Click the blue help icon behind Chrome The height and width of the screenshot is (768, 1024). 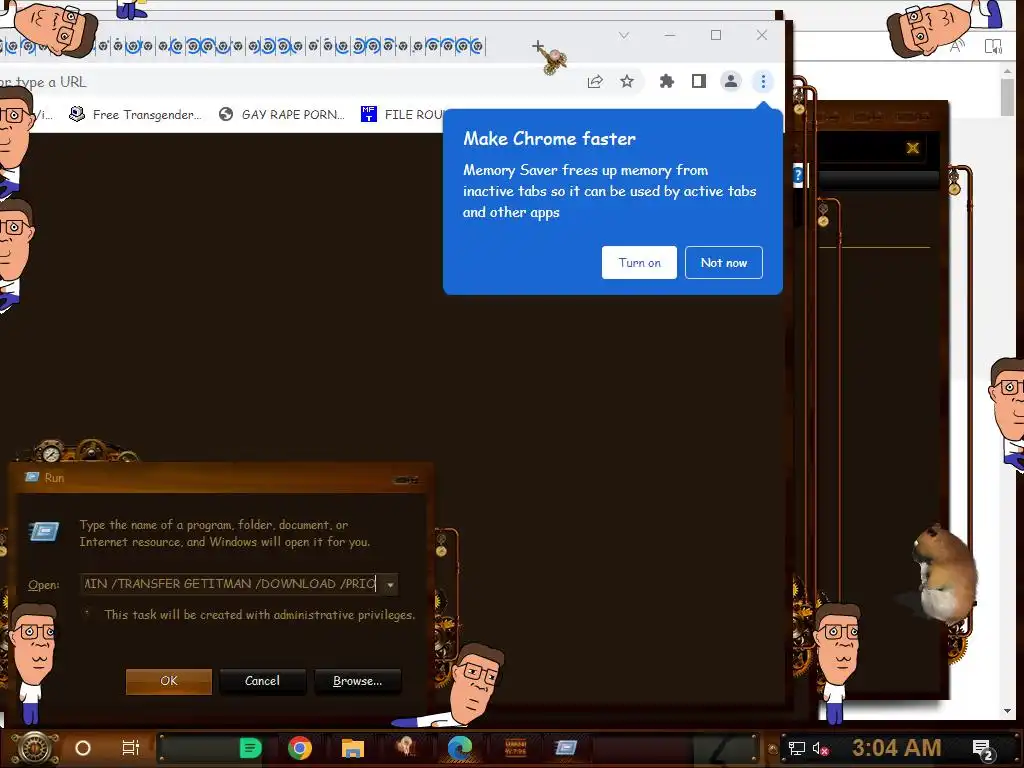tap(798, 176)
